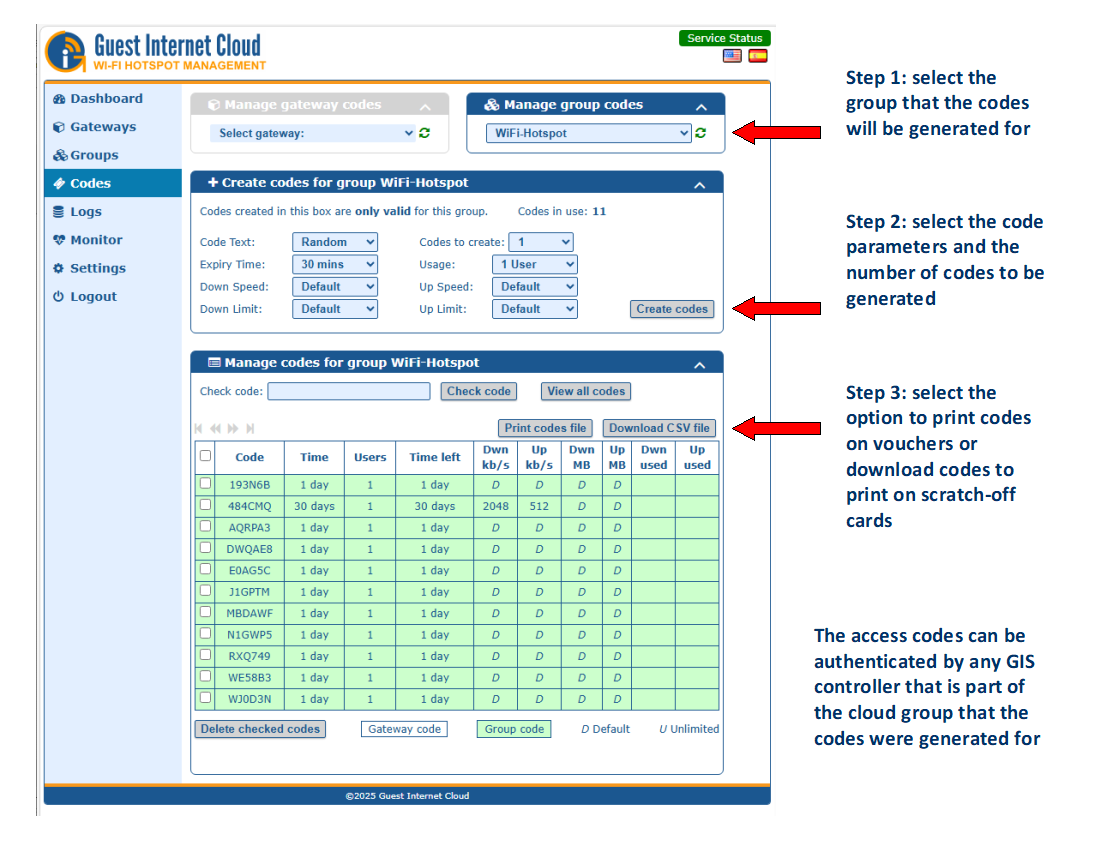
Task: Click the Create codes button
Action: tap(672, 309)
